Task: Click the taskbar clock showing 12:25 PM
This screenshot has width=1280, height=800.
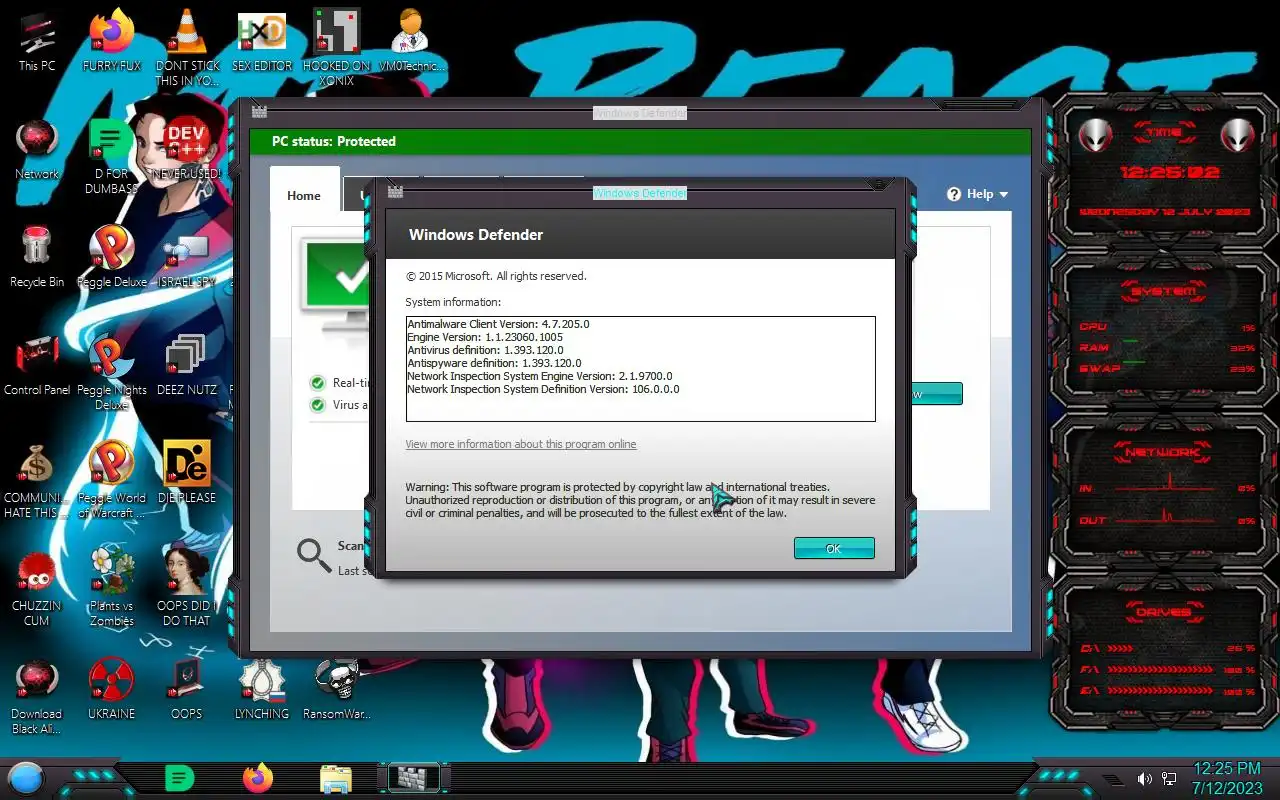Action: [x=1226, y=777]
